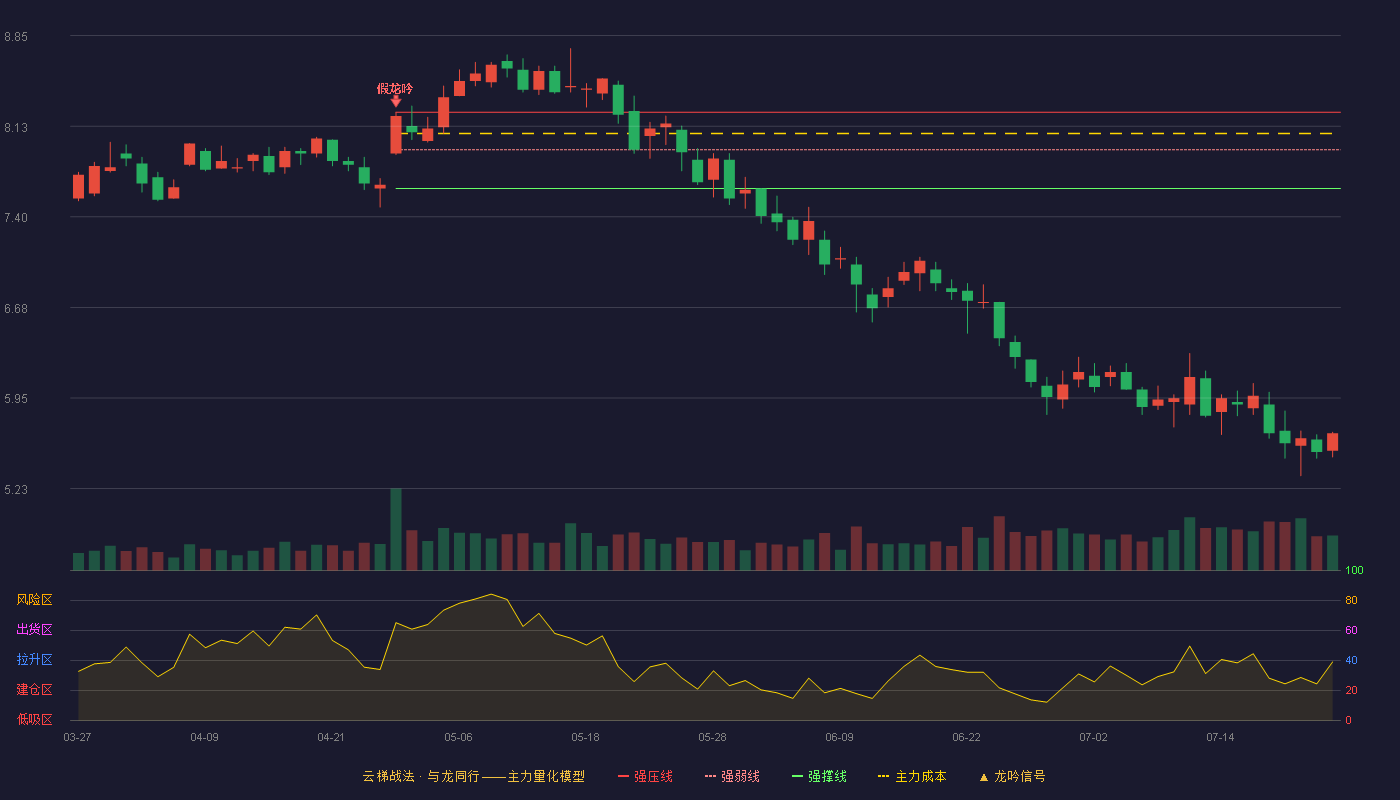
Task: Click the red 强压线 legend line swatch
Action: click(x=623, y=777)
